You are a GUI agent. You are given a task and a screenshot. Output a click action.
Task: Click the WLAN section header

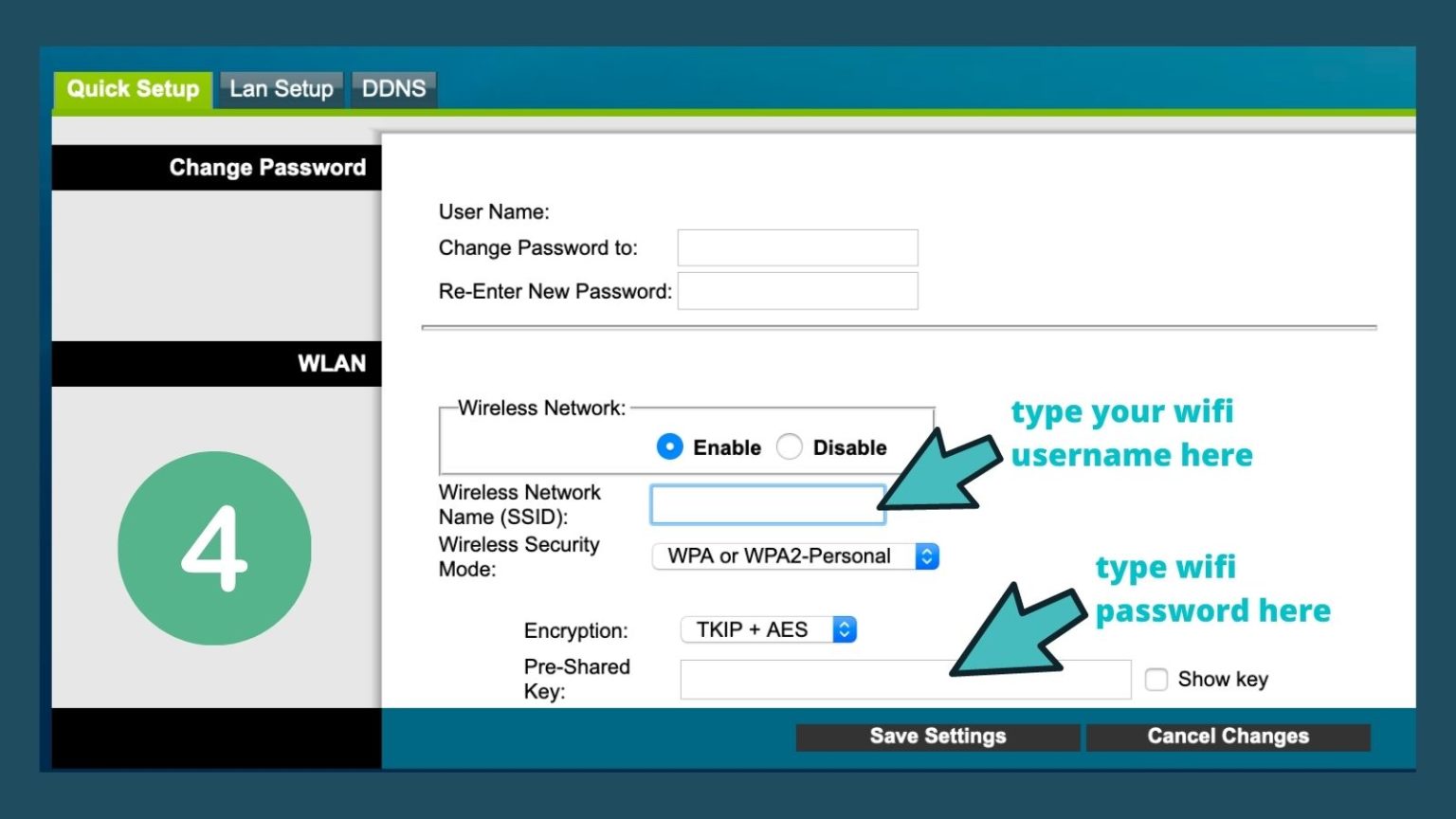(x=217, y=364)
